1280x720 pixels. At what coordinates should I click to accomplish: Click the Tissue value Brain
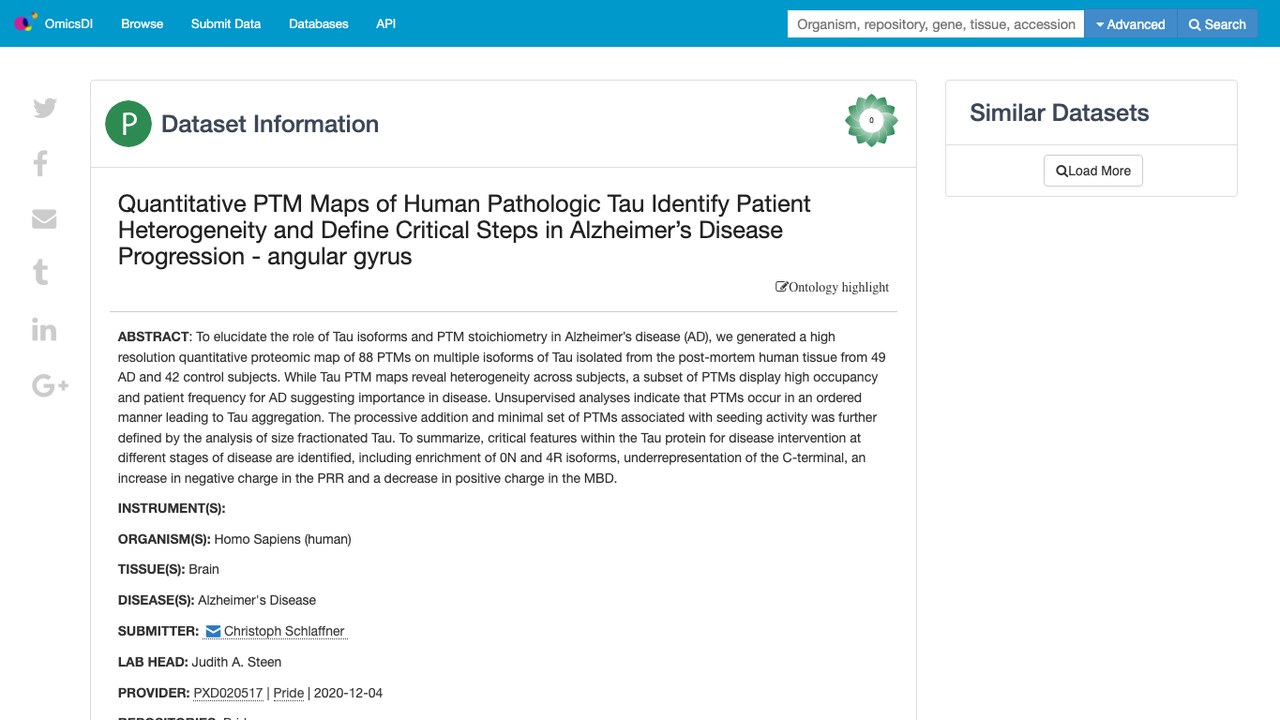click(204, 569)
